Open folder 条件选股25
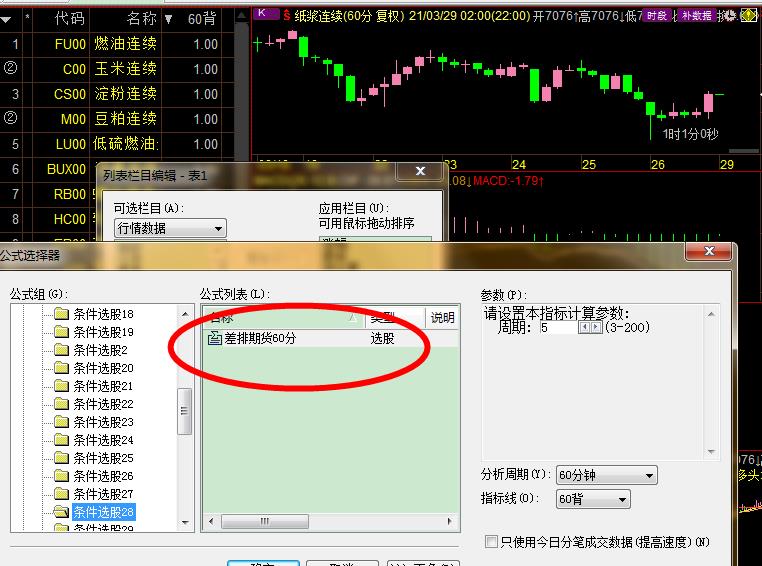The width and height of the screenshot is (762, 566). (103, 458)
